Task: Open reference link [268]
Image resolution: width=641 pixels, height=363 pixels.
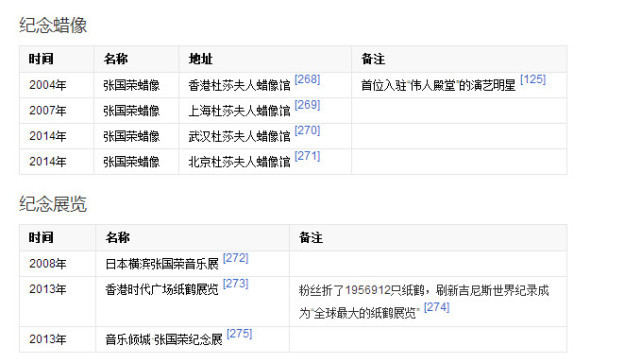Action: (307, 79)
